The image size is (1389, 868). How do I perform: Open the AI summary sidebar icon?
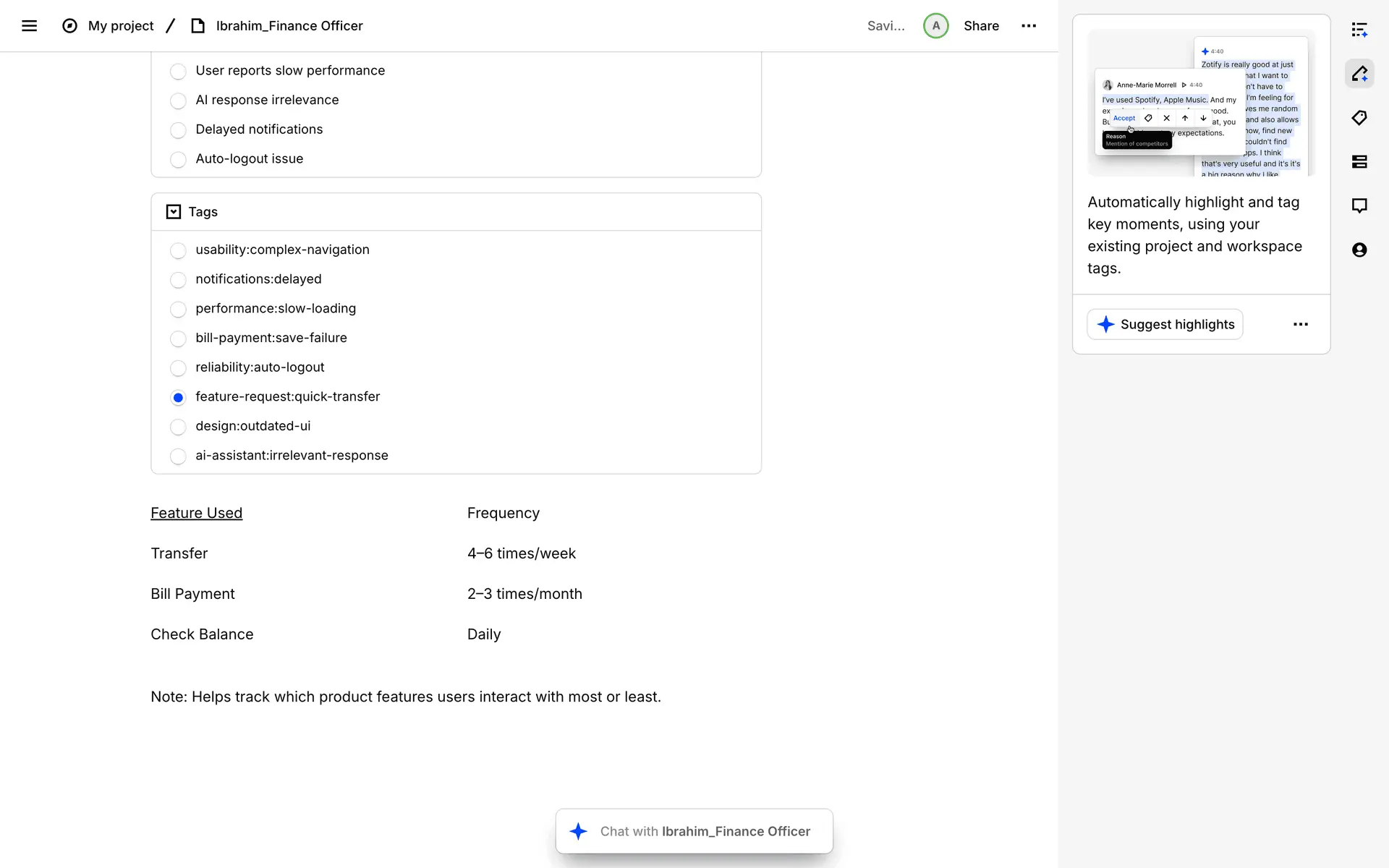(x=1359, y=30)
